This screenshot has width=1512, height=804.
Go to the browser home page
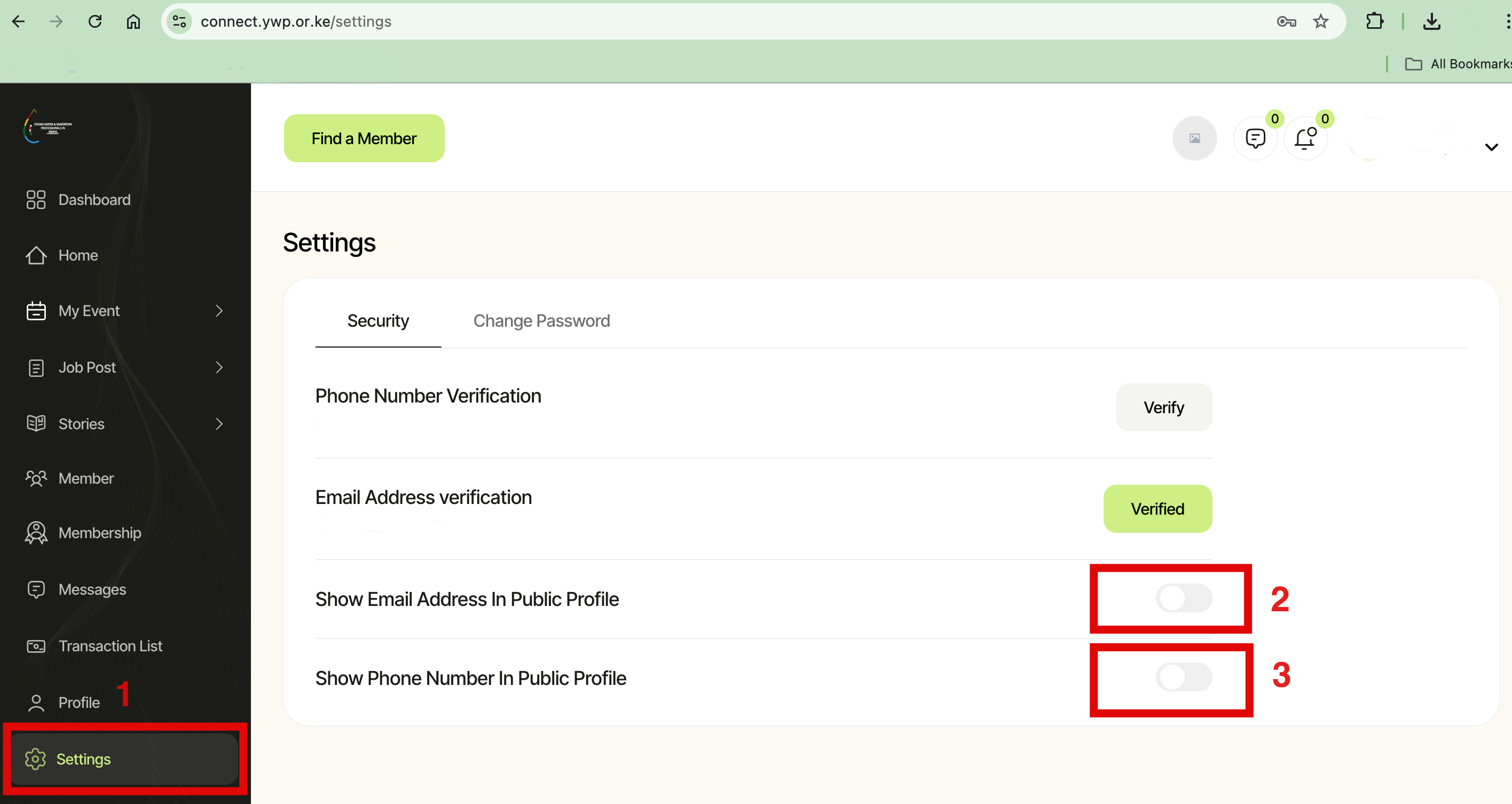click(134, 22)
